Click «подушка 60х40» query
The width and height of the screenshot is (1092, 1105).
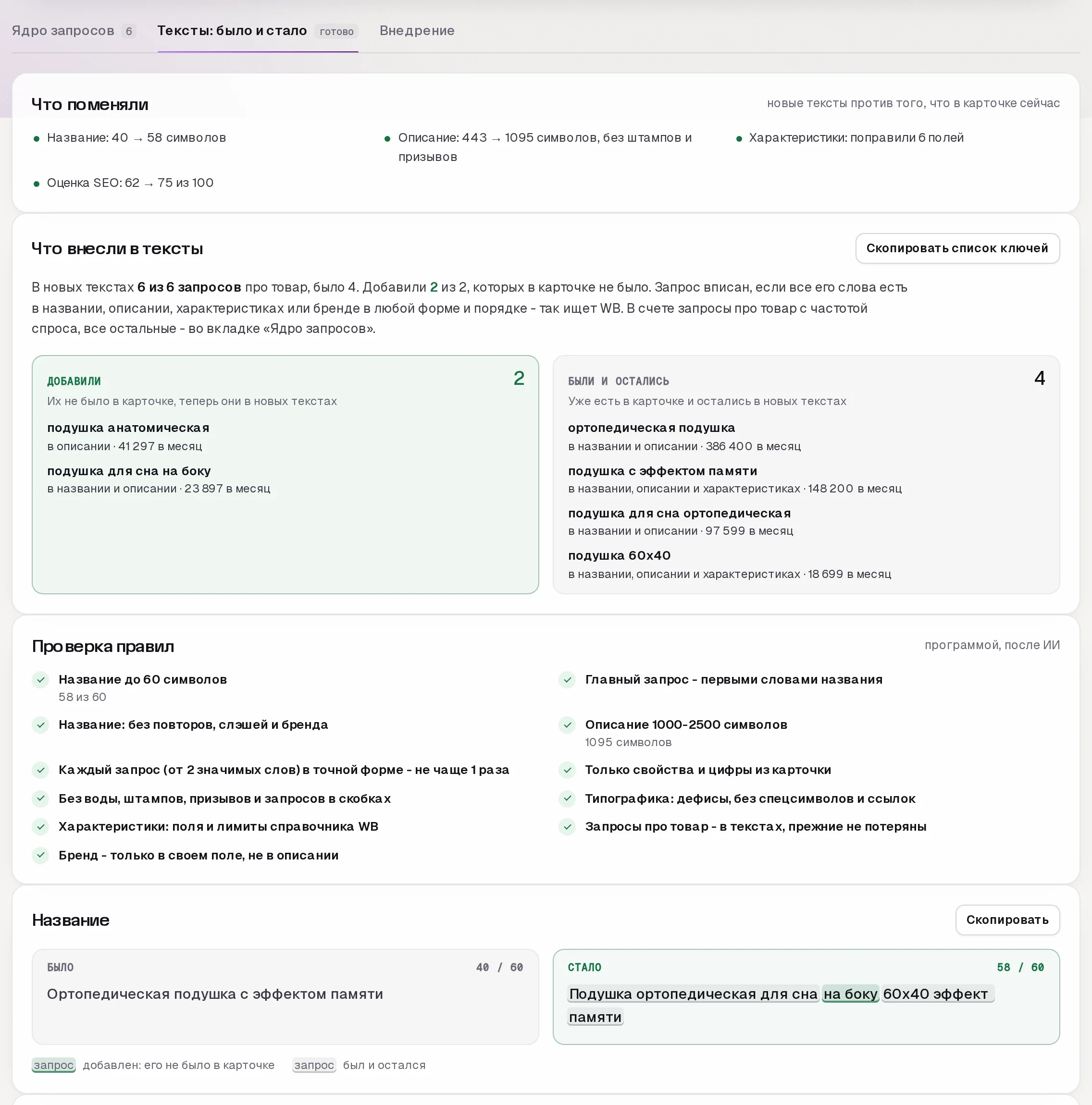tap(619, 555)
